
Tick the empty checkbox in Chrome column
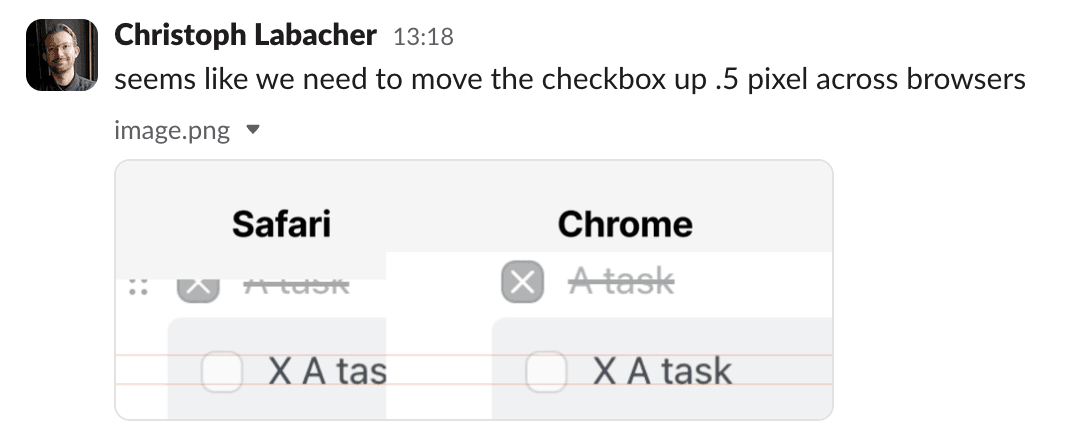click(546, 372)
